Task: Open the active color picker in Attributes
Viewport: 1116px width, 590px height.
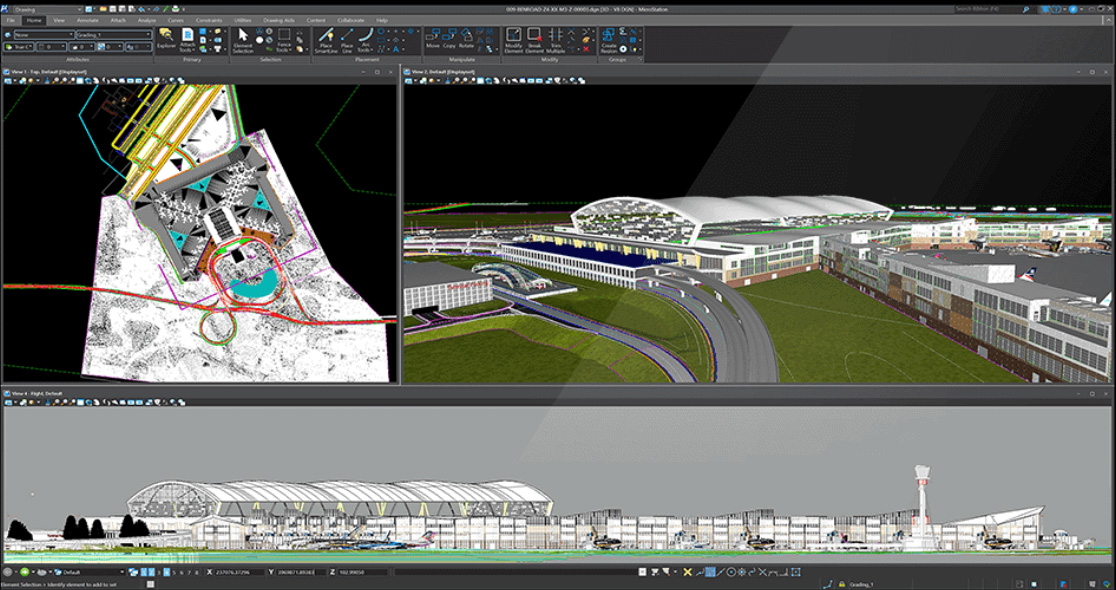Action: (x=20, y=46)
